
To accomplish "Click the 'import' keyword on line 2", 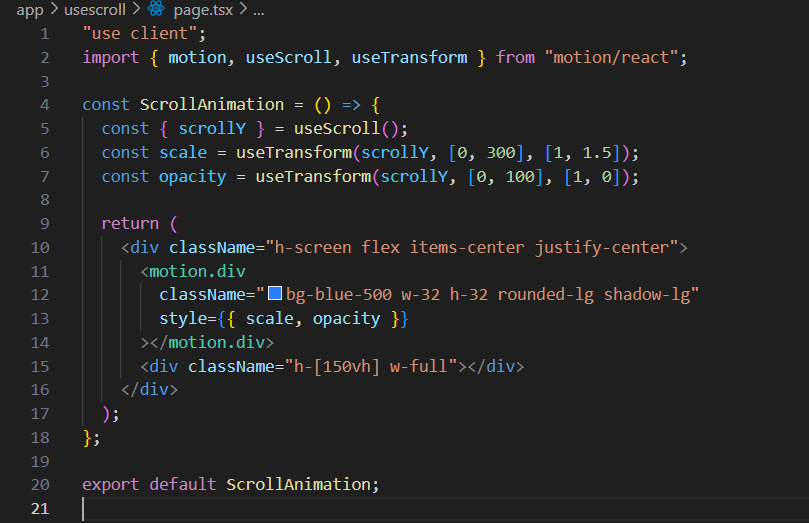I will click(x=111, y=57).
